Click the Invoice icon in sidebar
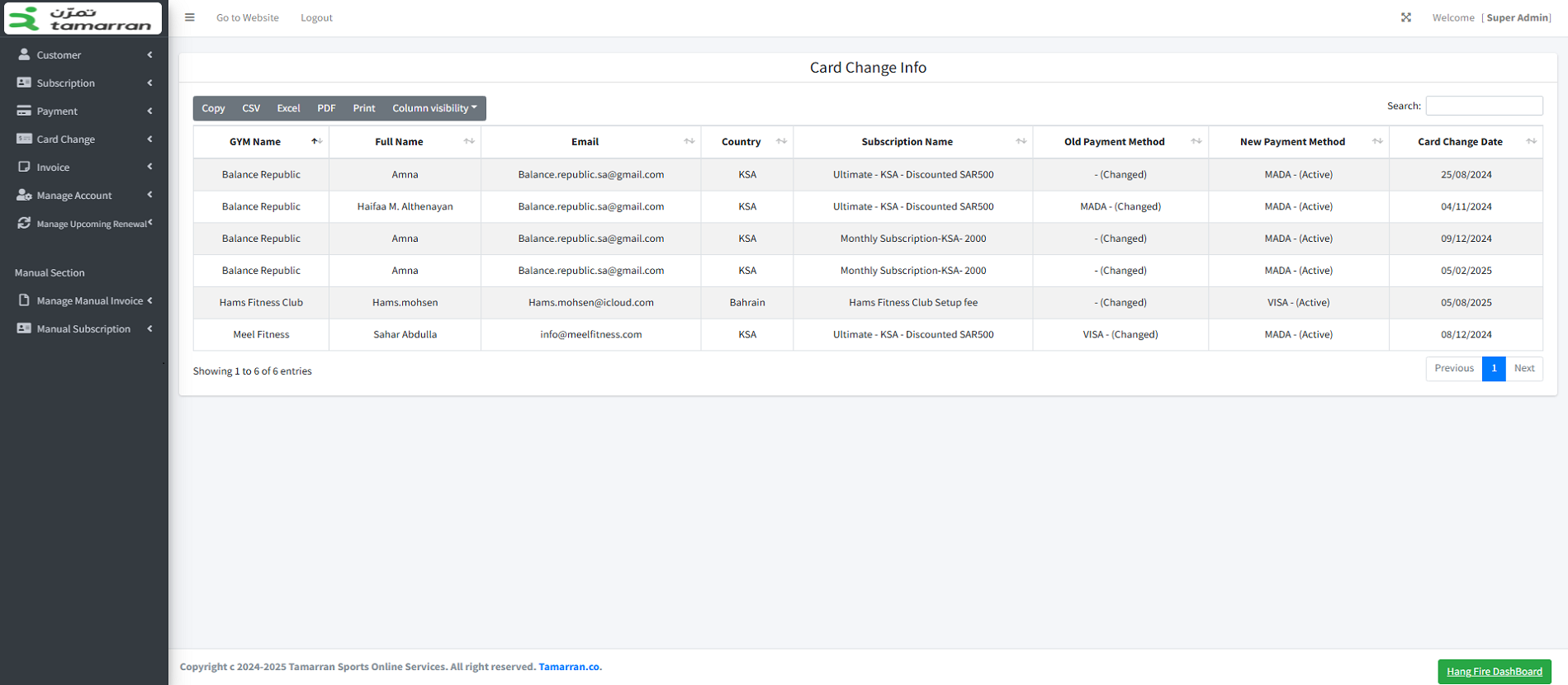Screen dimensions: 1568x685 24,167
